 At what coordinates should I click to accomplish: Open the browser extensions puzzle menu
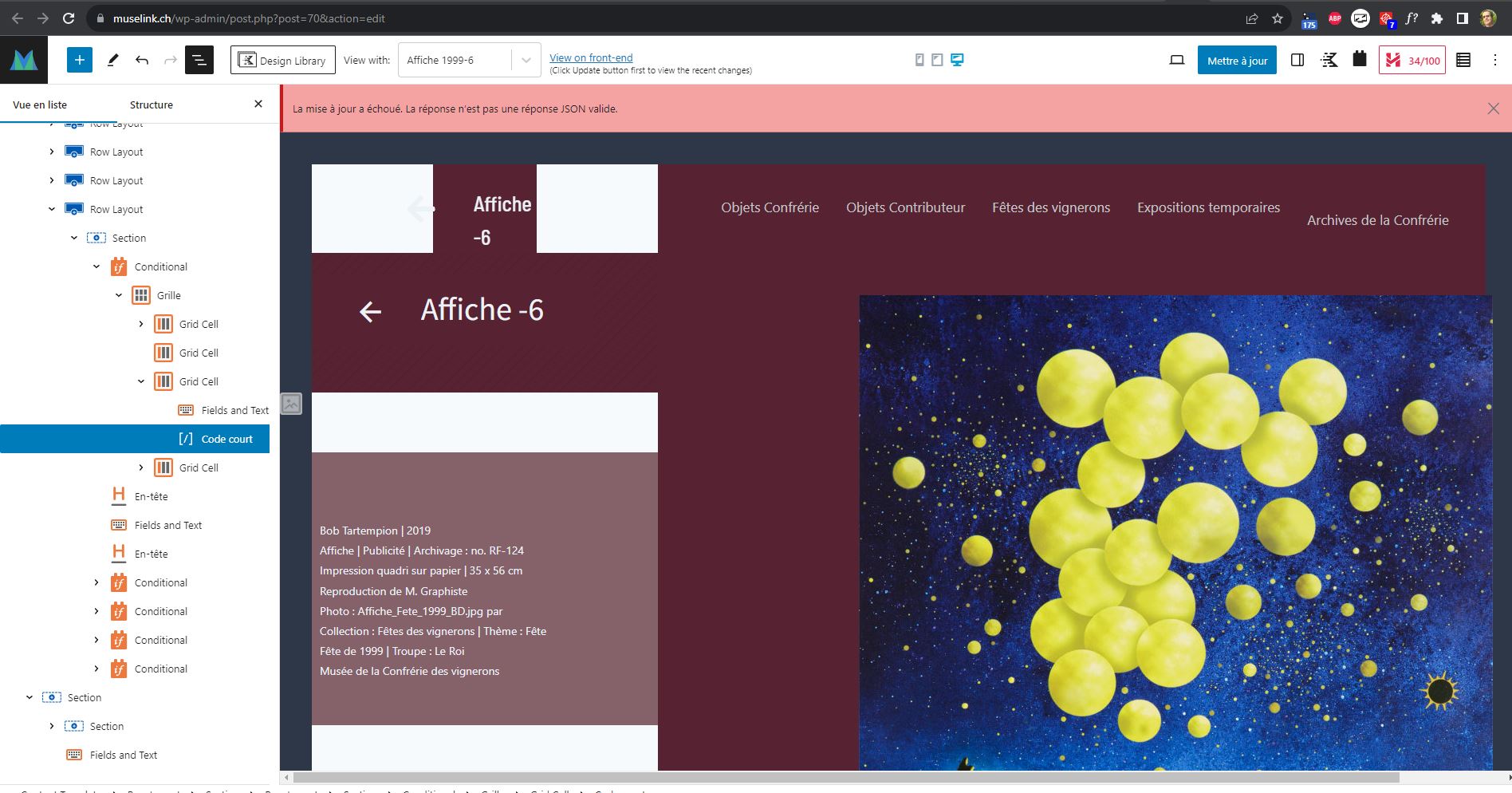[1437, 18]
